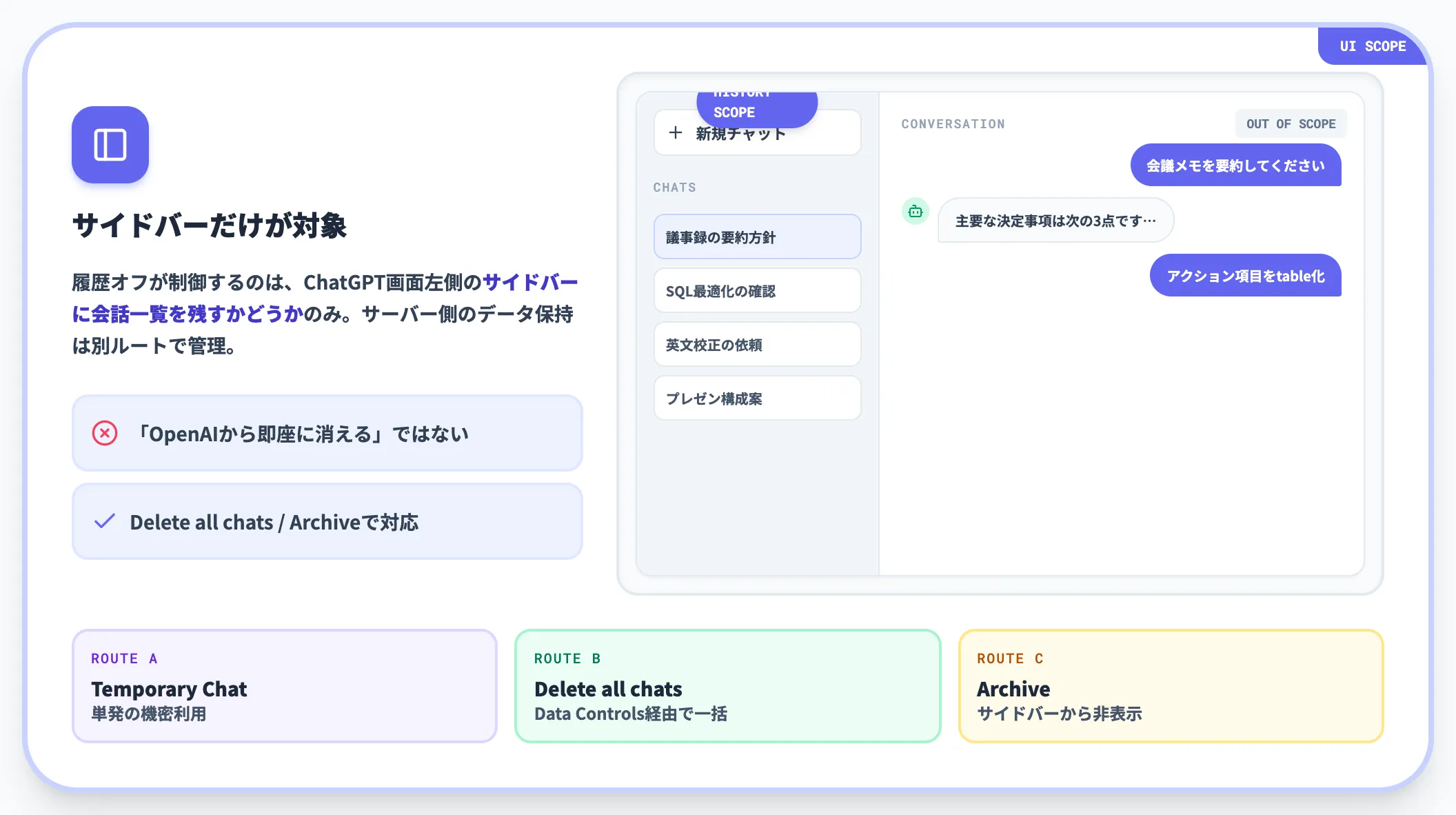Click the UI SCOPE tag
The image size is (1456, 815).
[1373, 46]
